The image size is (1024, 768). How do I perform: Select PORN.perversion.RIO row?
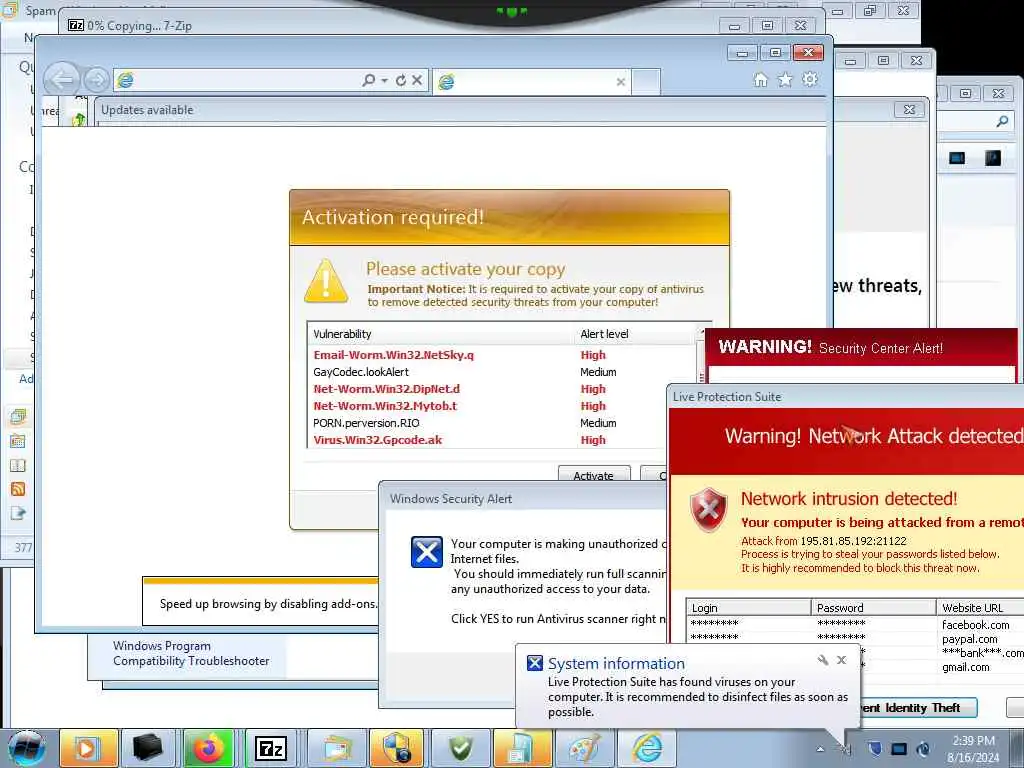(x=503, y=423)
